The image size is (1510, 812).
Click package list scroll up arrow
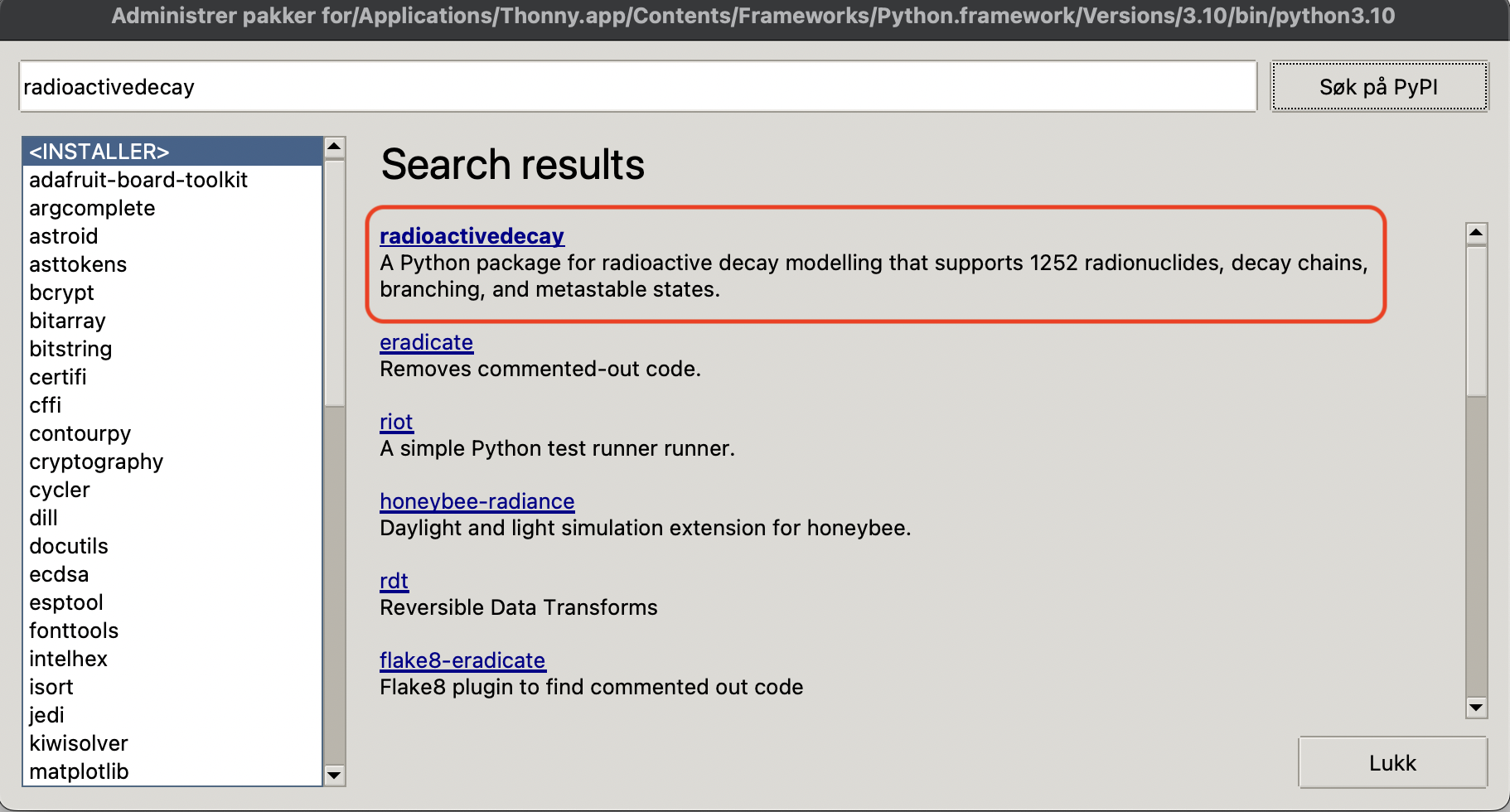(x=335, y=147)
